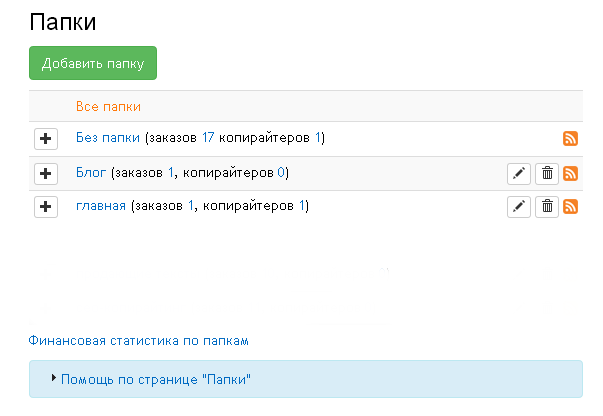Viewport: 603px width, 416px height.
Task: Open the Все папки header link
Action: point(108,106)
